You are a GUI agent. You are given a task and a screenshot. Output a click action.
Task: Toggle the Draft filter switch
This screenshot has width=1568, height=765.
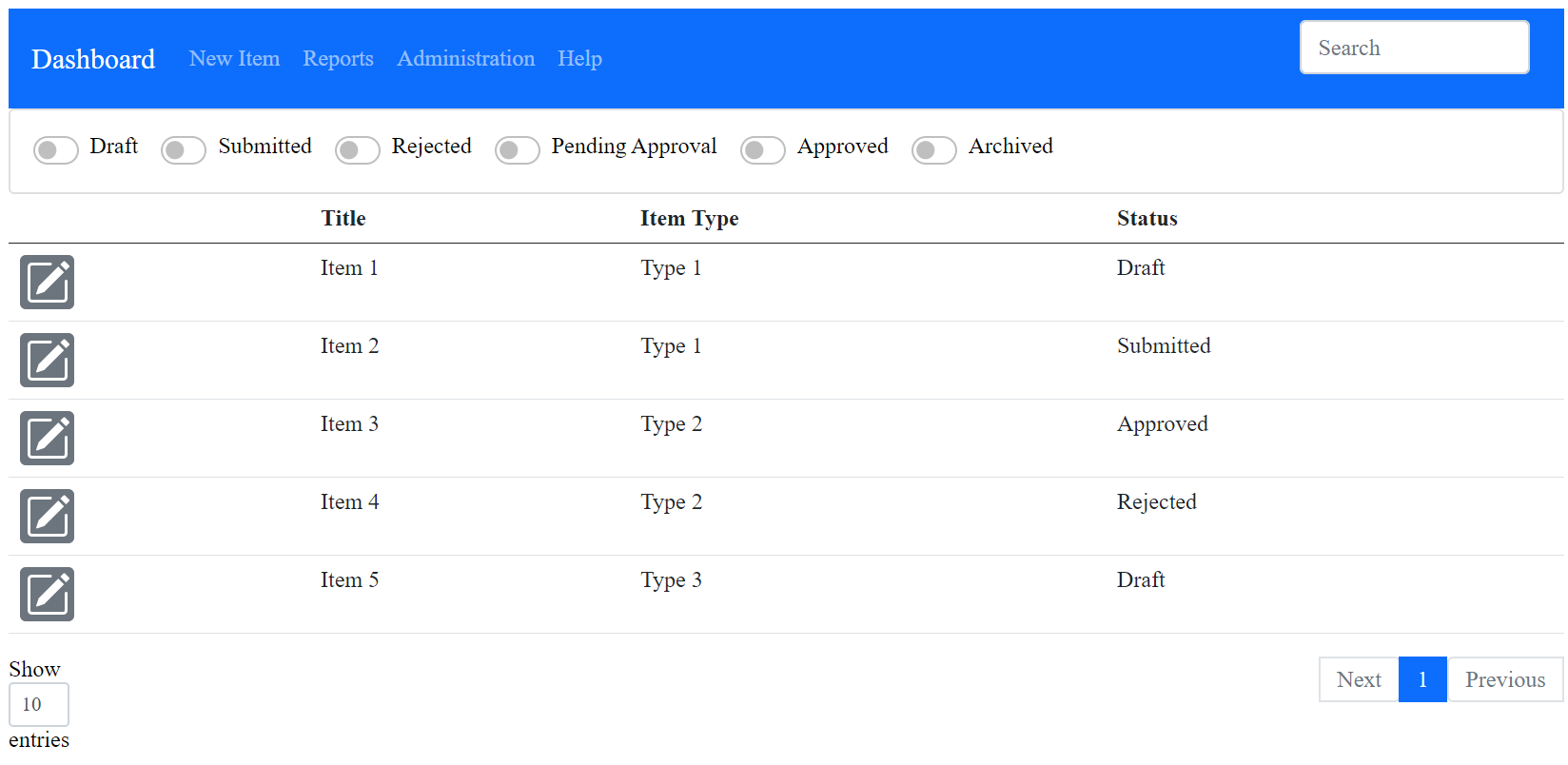click(56, 150)
